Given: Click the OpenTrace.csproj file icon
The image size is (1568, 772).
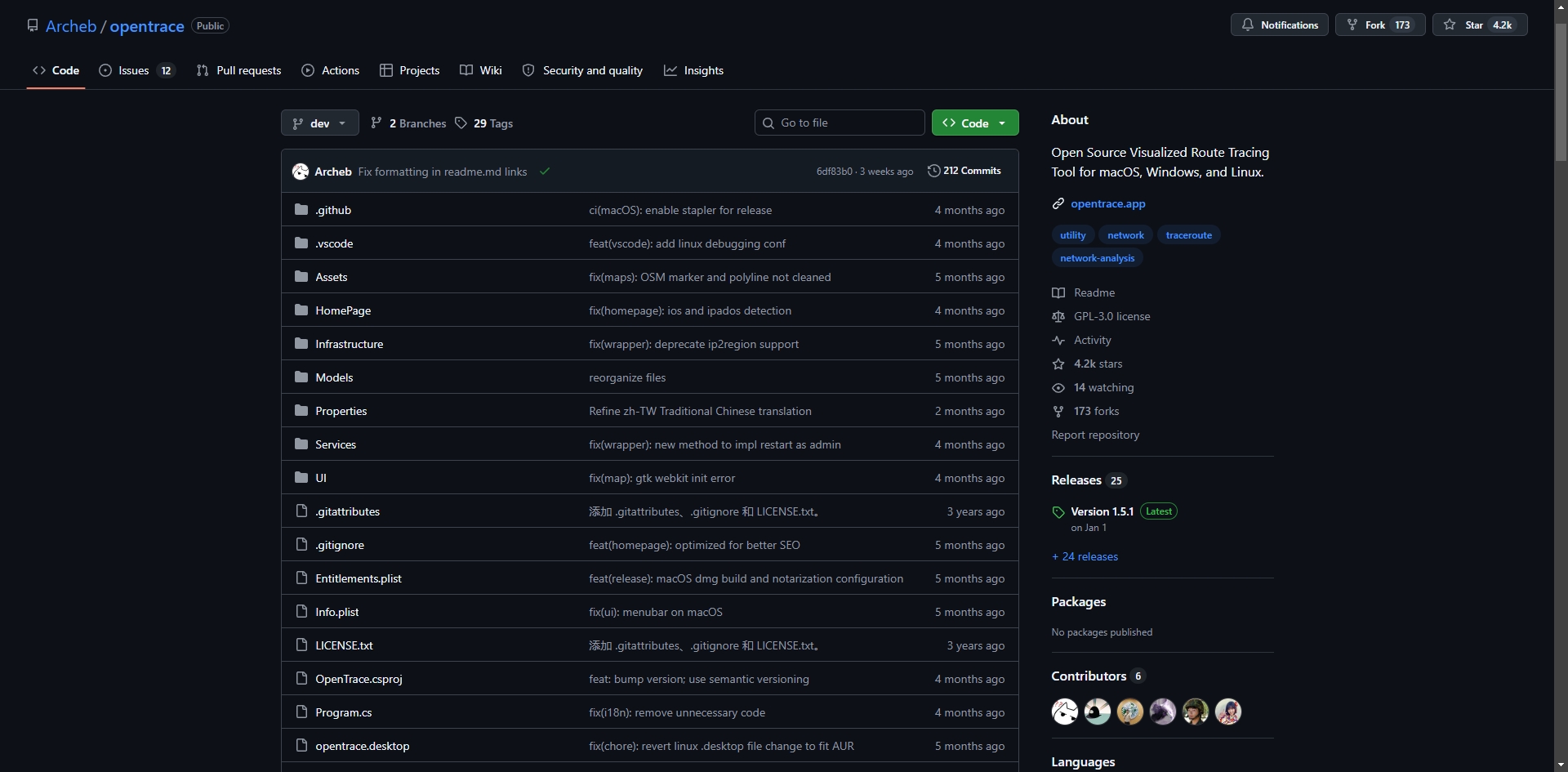Looking at the screenshot, I should pyautogui.click(x=301, y=679).
